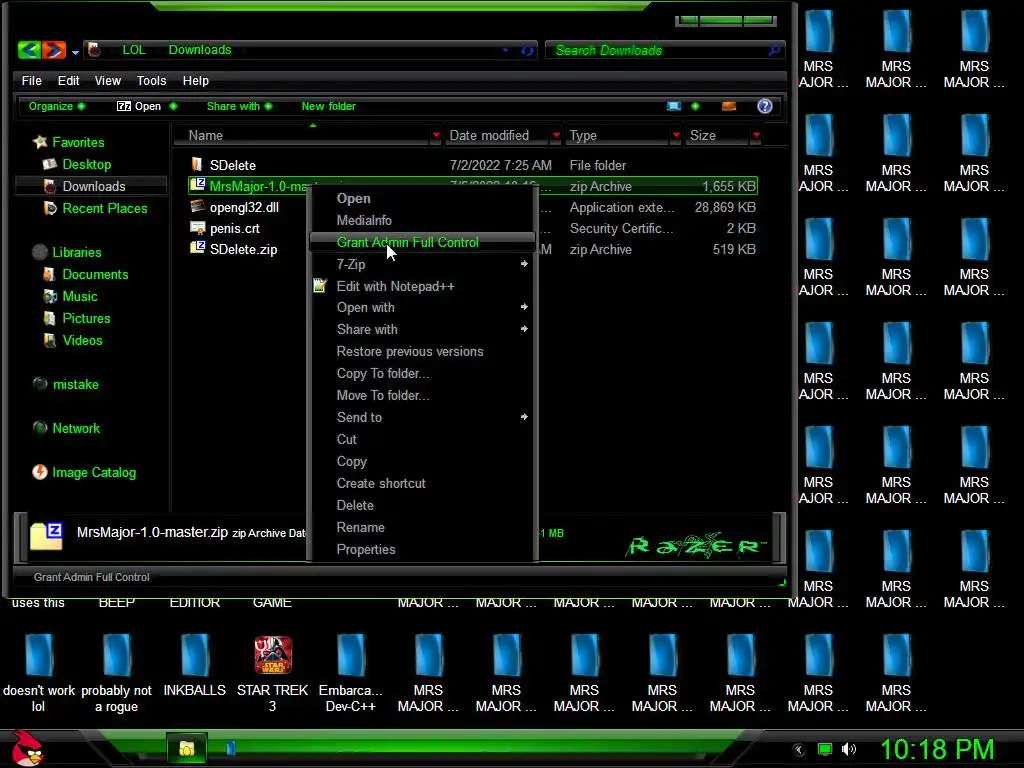This screenshot has width=1024, height=768.
Task: Open the Help menu
Action: tap(195, 80)
